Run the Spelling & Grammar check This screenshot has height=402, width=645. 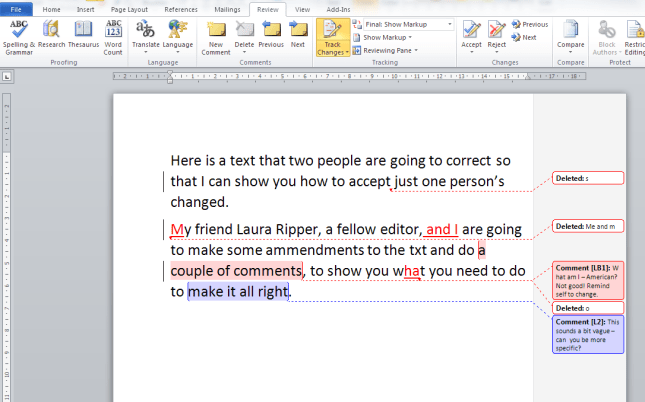click(x=18, y=34)
